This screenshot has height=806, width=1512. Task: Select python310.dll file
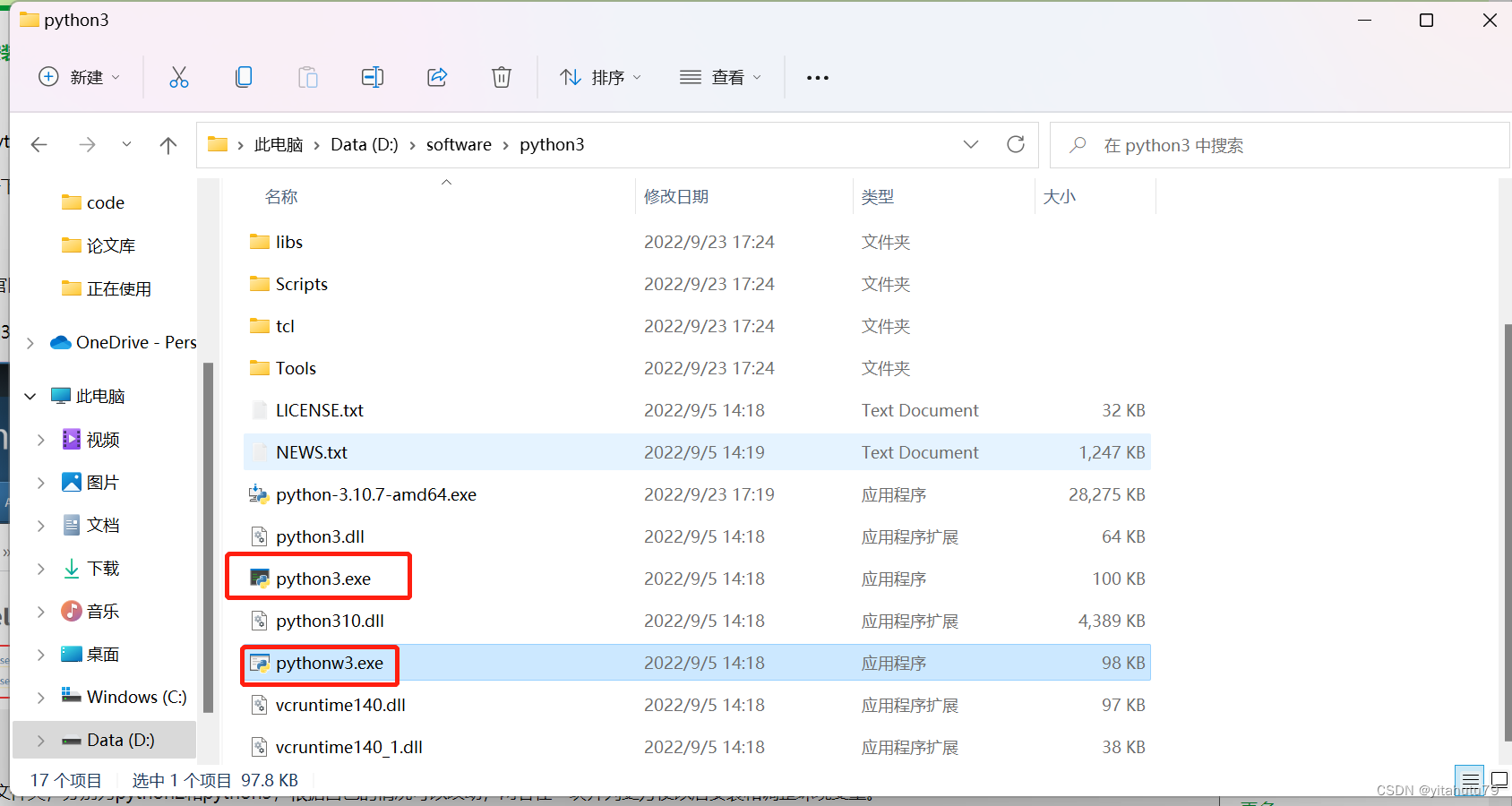pyautogui.click(x=697, y=621)
